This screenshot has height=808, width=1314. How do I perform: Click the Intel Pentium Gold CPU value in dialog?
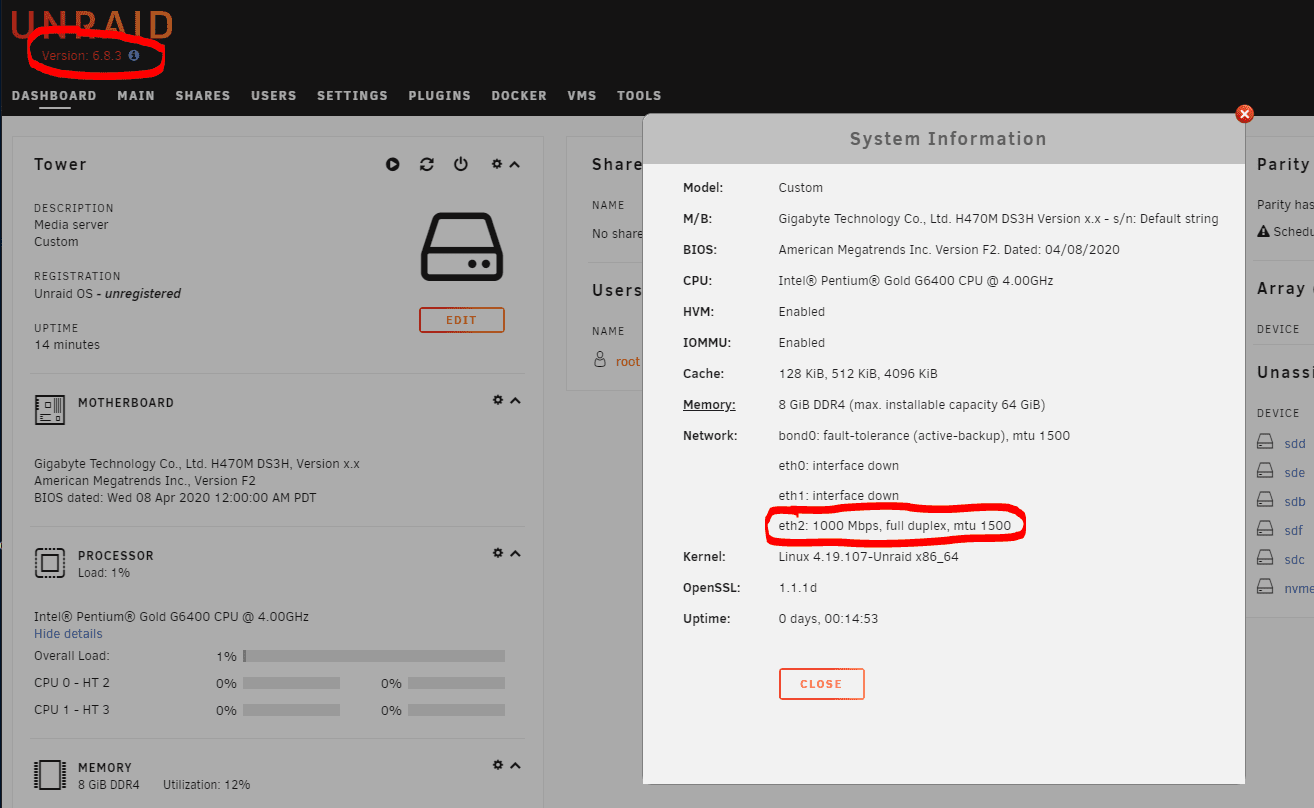coord(916,281)
